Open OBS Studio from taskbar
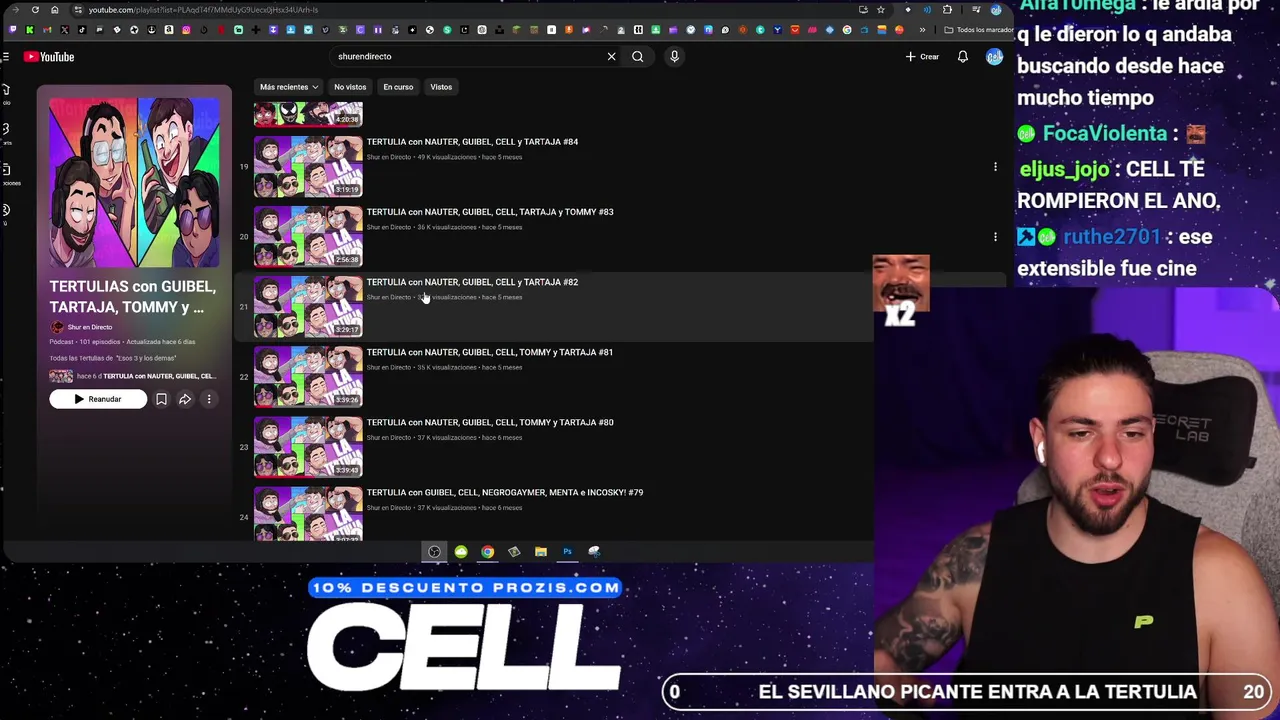The image size is (1280, 720). 434,552
